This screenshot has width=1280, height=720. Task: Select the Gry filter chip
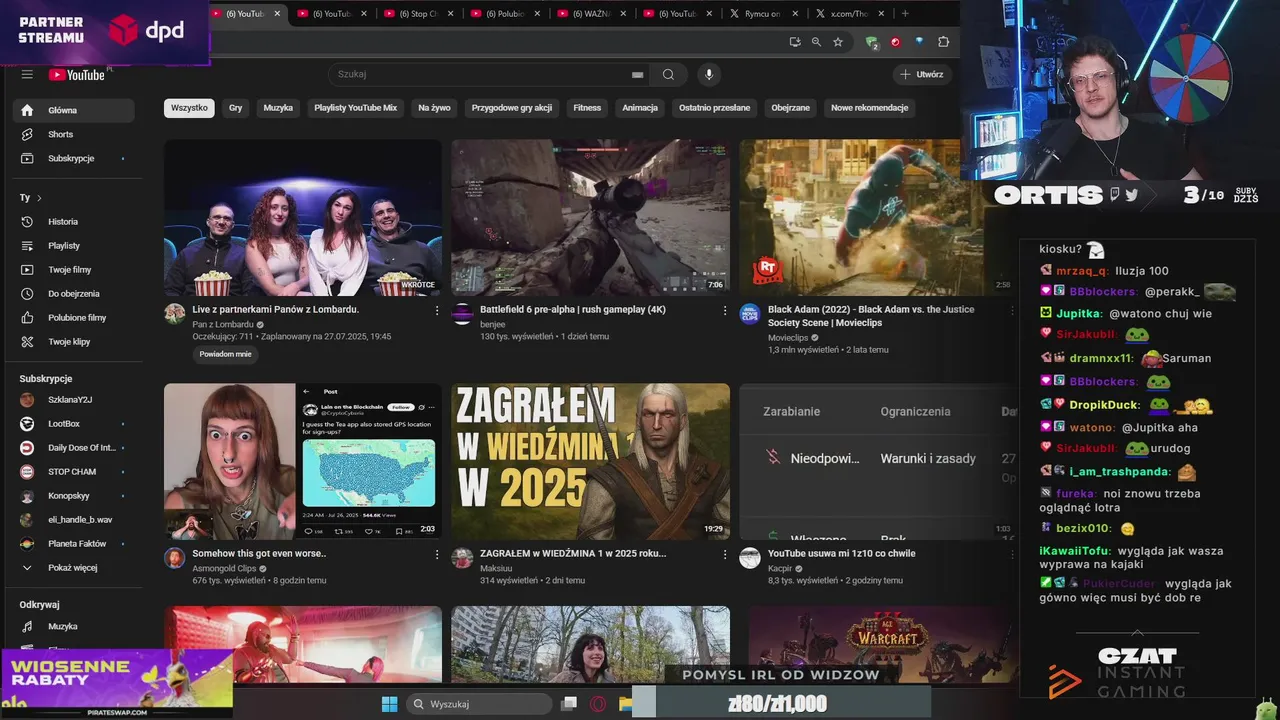point(235,108)
